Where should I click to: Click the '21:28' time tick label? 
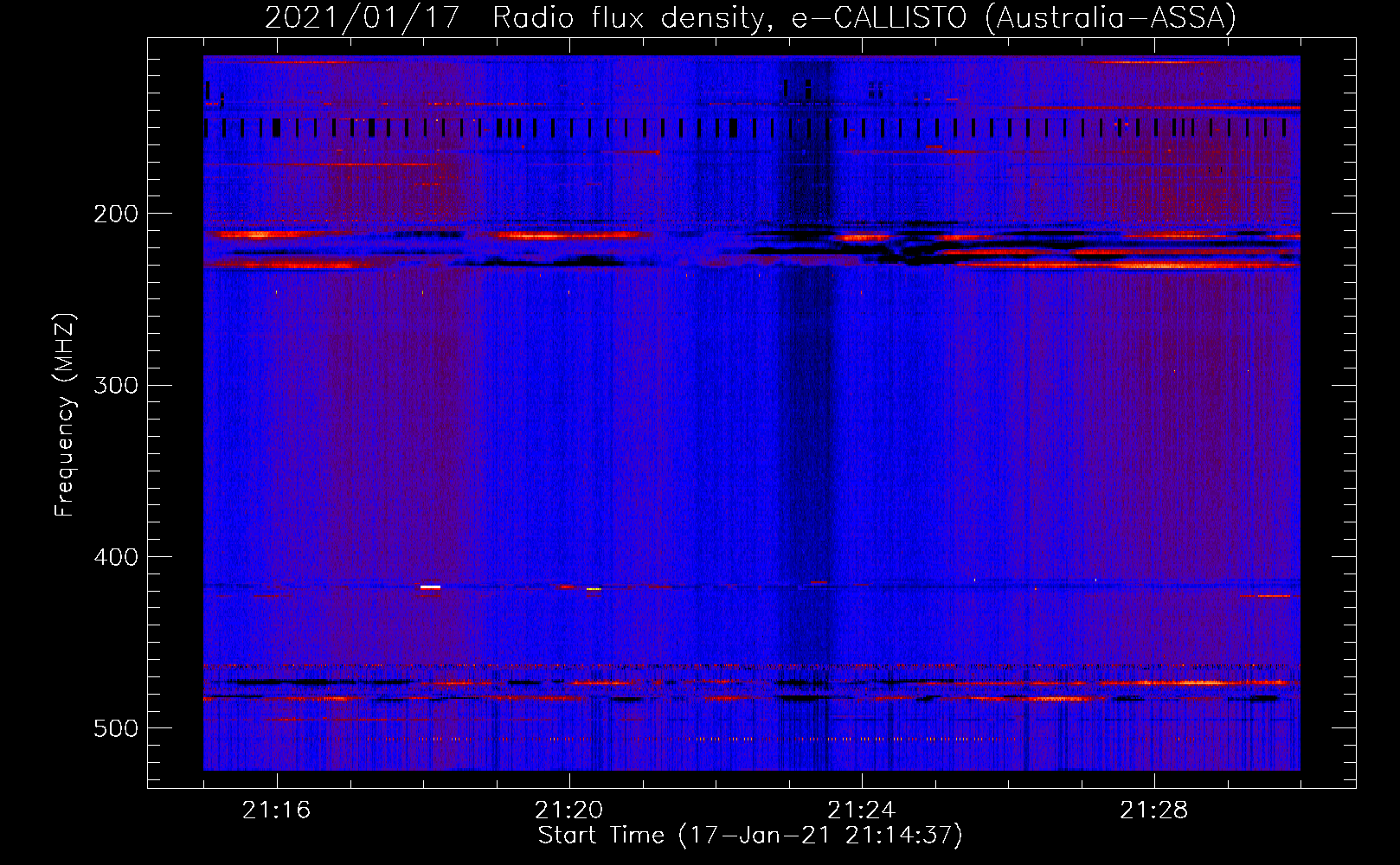coord(1153,810)
